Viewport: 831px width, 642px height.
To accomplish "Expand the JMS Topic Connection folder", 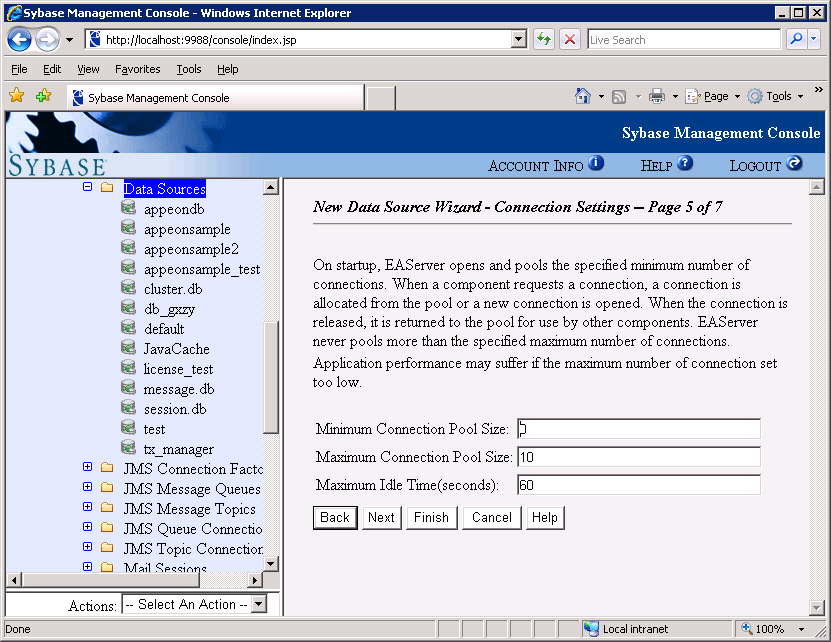I will pyautogui.click(x=87, y=547).
